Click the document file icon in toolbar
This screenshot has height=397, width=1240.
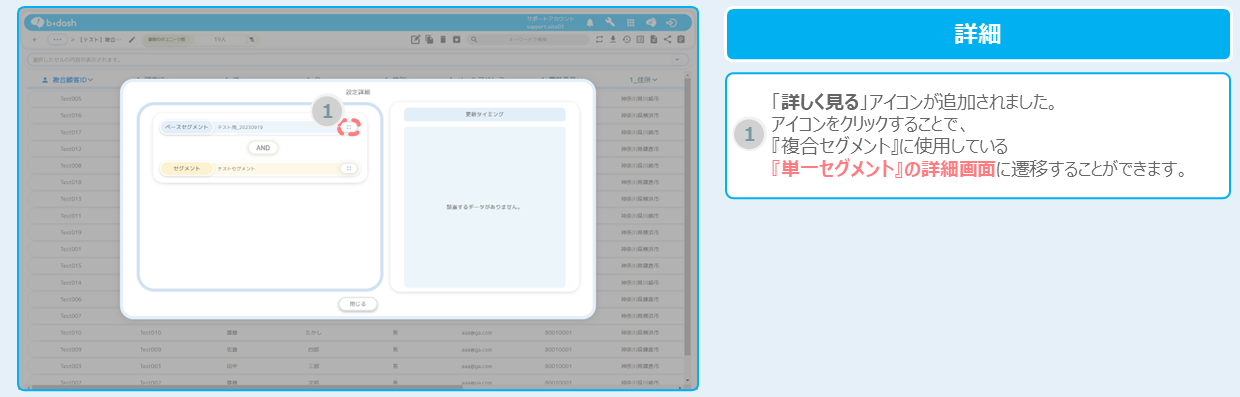653,39
